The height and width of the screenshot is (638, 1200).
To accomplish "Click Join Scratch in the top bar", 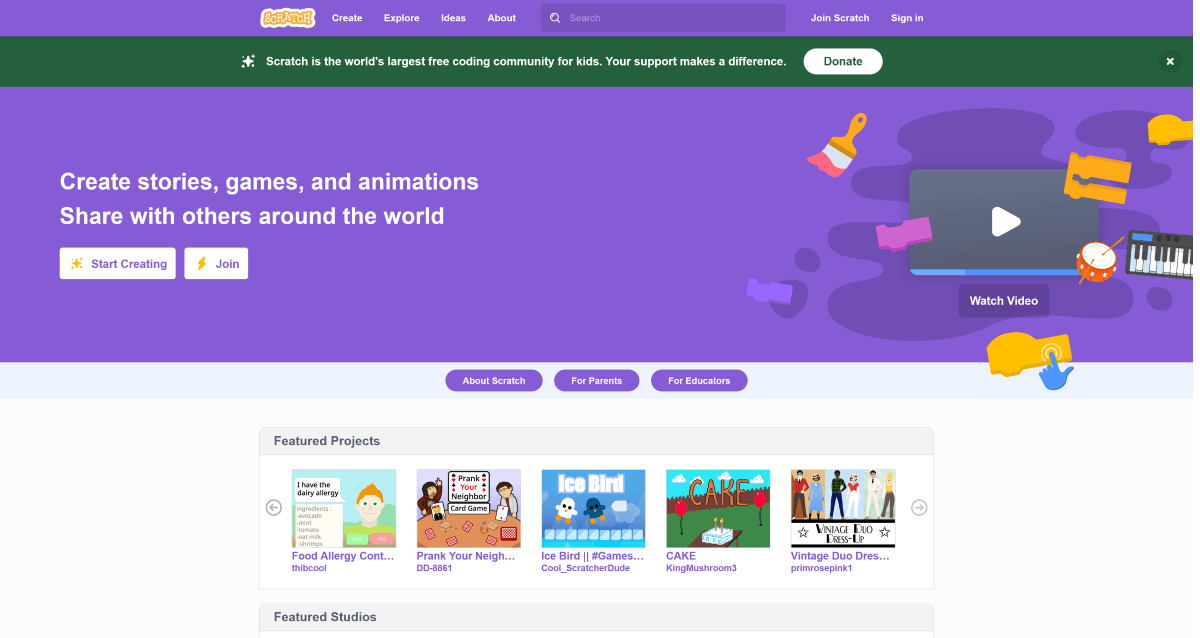I will pos(840,18).
